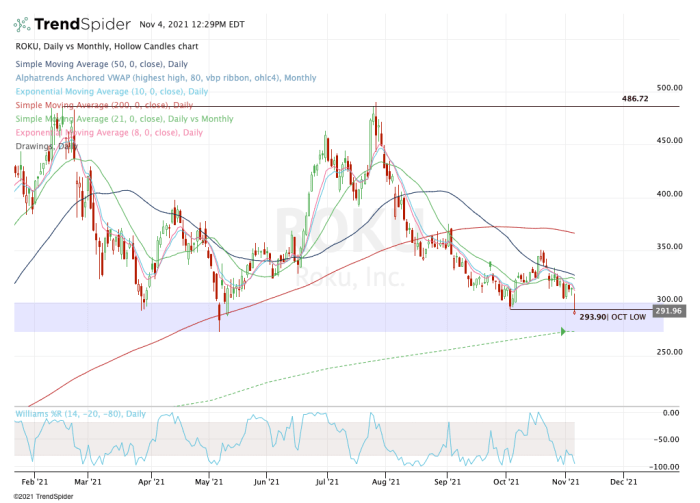Click the green anchored VWAP arrow marker

(x=563, y=332)
